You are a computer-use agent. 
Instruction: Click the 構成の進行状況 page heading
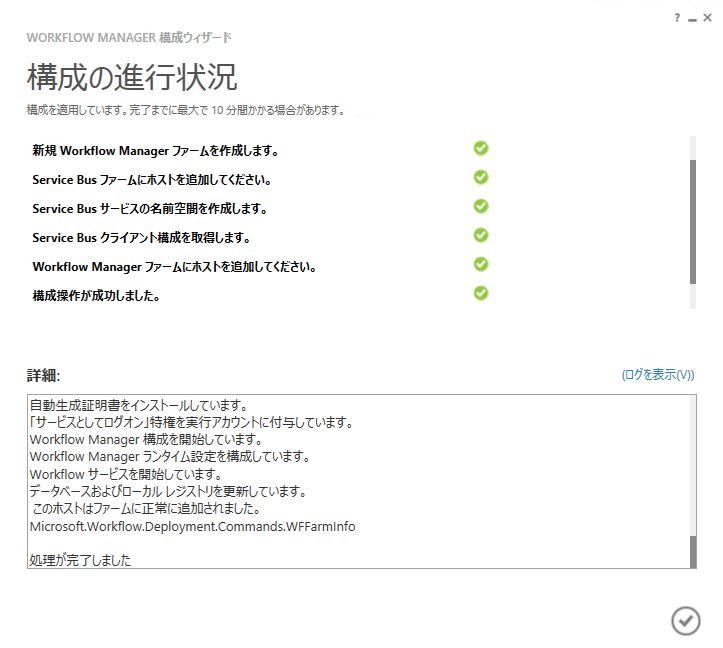click(132, 77)
